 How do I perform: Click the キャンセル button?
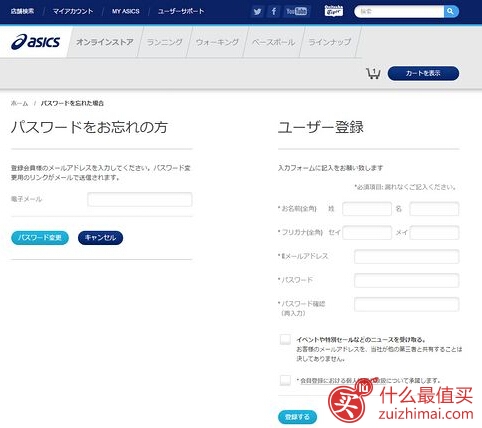point(100,238)
